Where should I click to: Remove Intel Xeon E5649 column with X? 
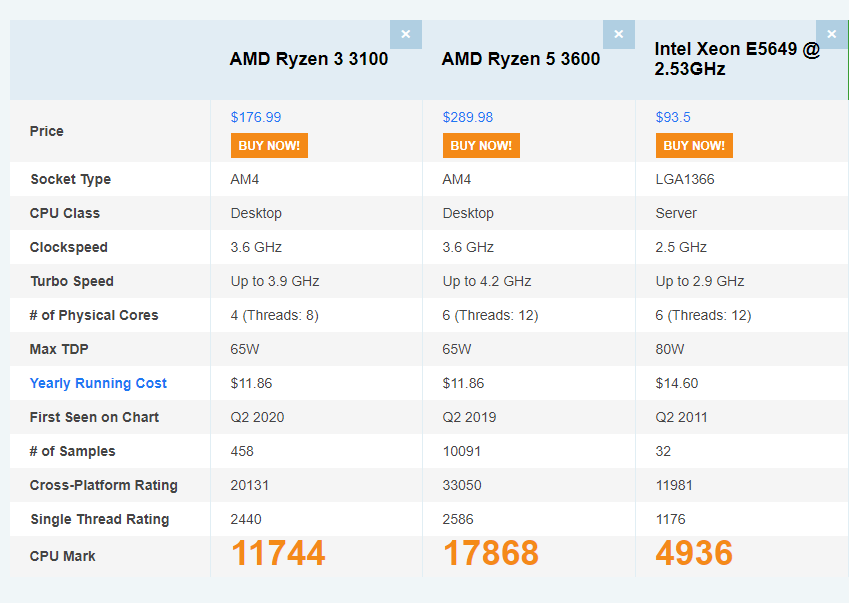(x=832, y=35)
